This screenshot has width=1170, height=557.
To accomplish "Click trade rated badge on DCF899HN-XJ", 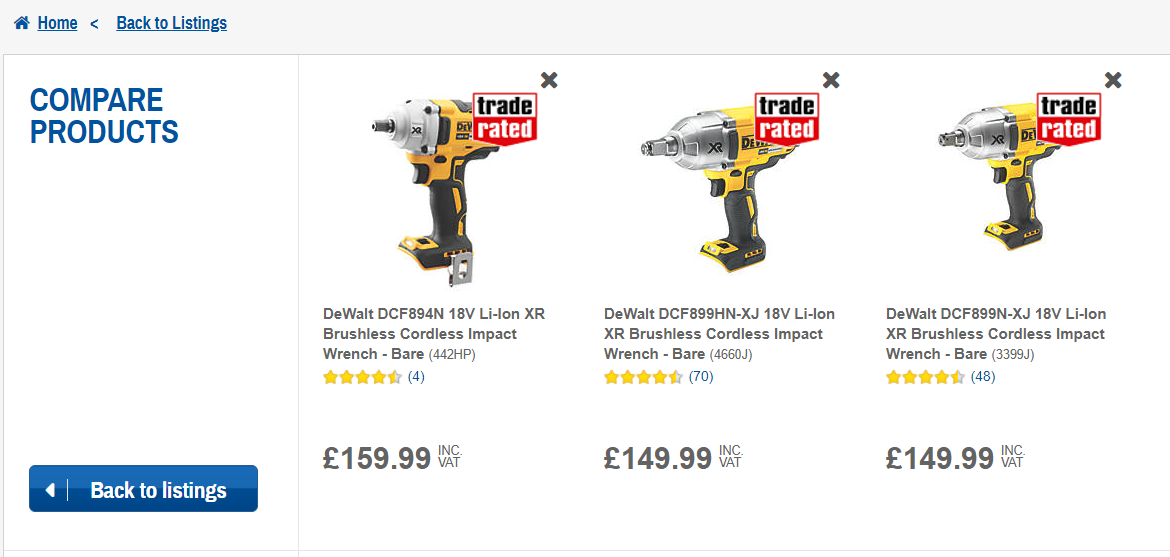I will 787,117.
